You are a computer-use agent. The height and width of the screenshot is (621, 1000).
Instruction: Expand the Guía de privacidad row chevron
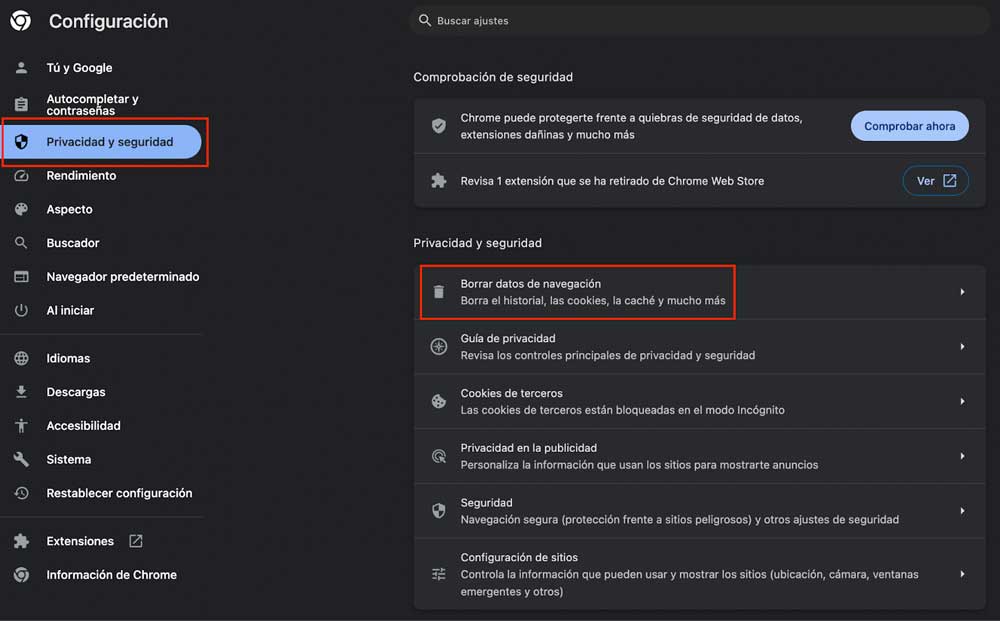click(x=962, y=346)
